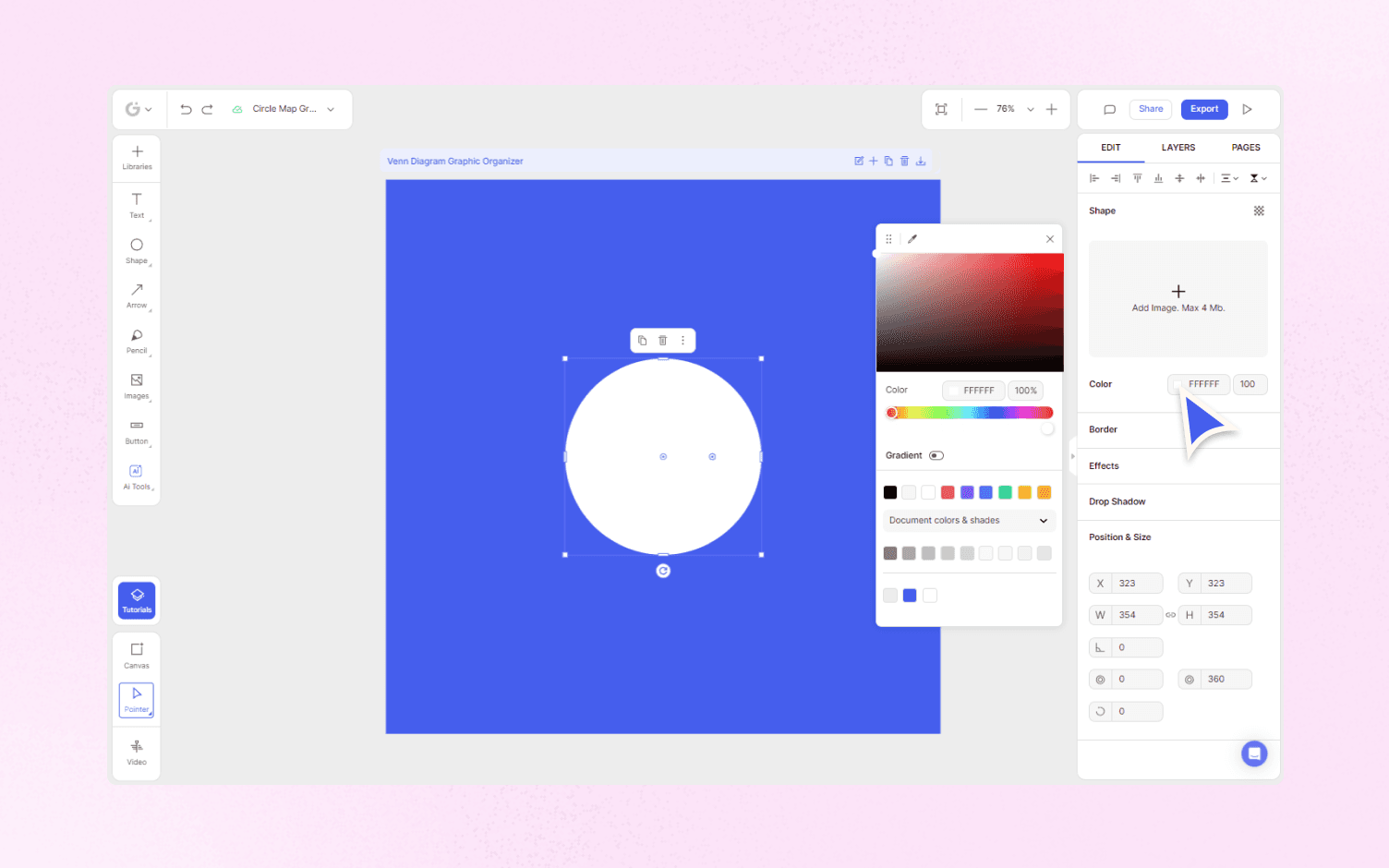Pick the red swatch in the color presets

[x=948, y=492]
